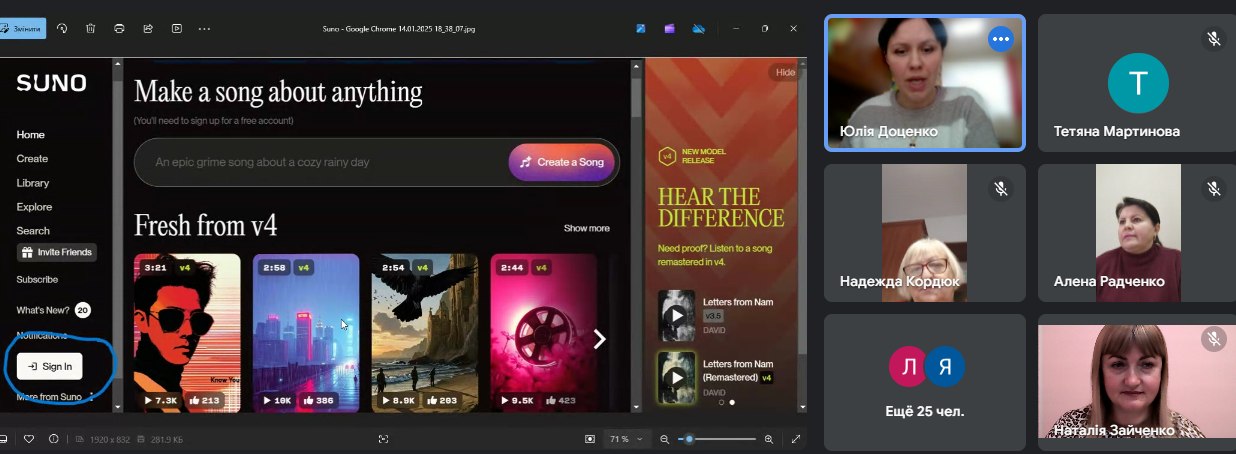Unmute Тетяна Мартинова's microphone icon
1236x454 pixels.
pos(1212,39)
